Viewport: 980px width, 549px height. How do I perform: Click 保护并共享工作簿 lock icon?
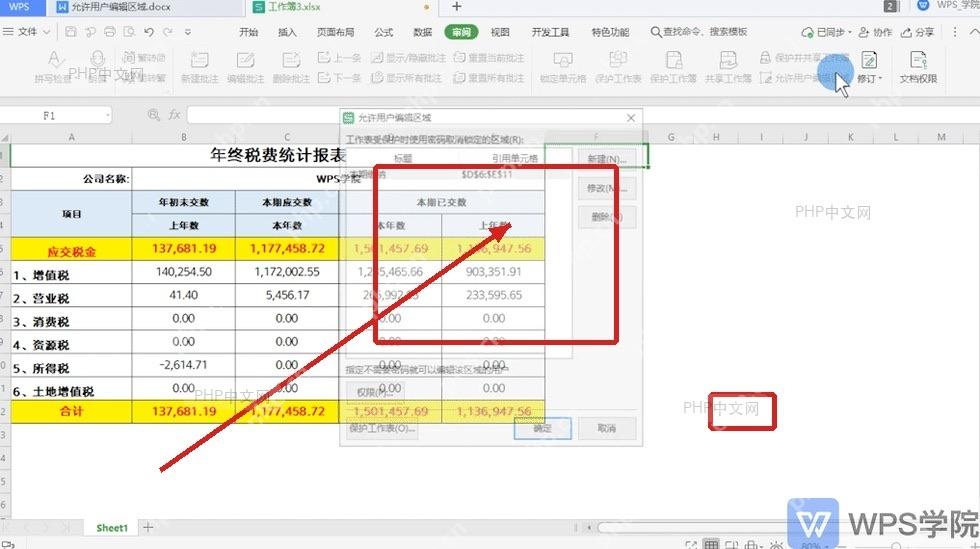coord(764,58)
